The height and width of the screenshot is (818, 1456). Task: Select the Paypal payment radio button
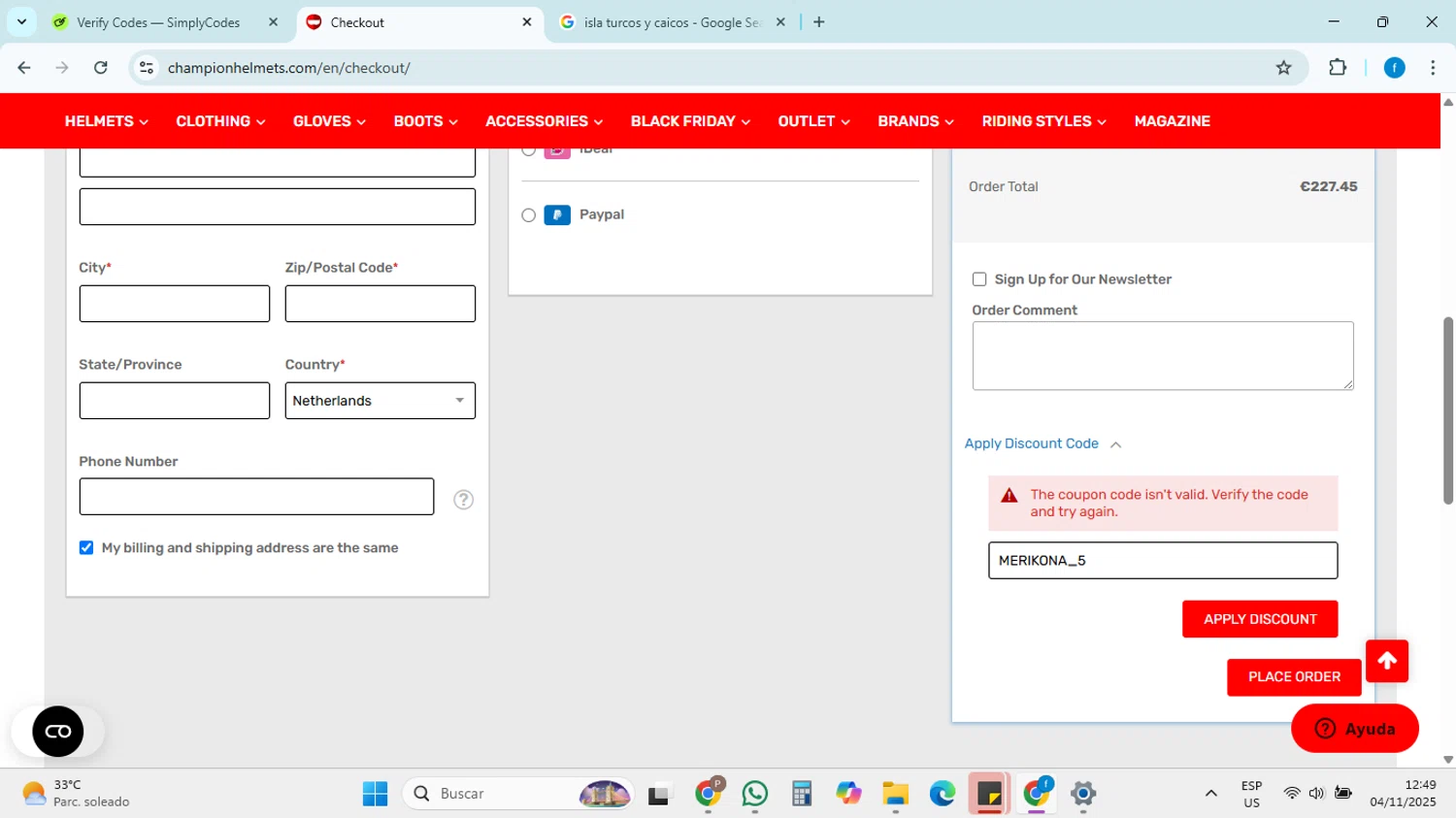(x=528, y=215)
